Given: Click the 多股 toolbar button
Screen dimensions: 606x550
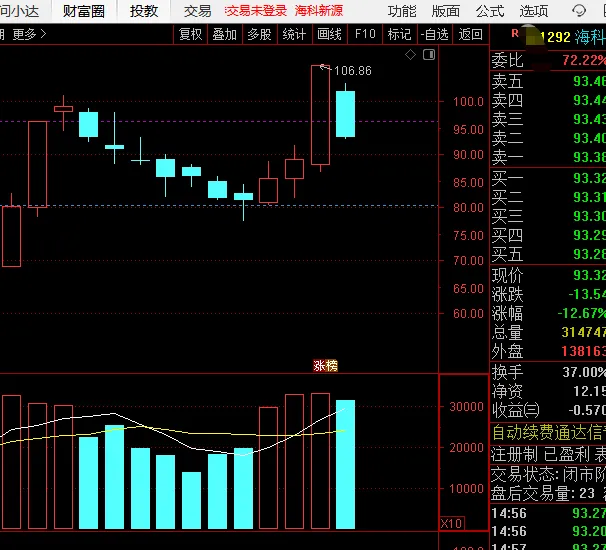Looking at the screenshot, I should pos(259,34).
